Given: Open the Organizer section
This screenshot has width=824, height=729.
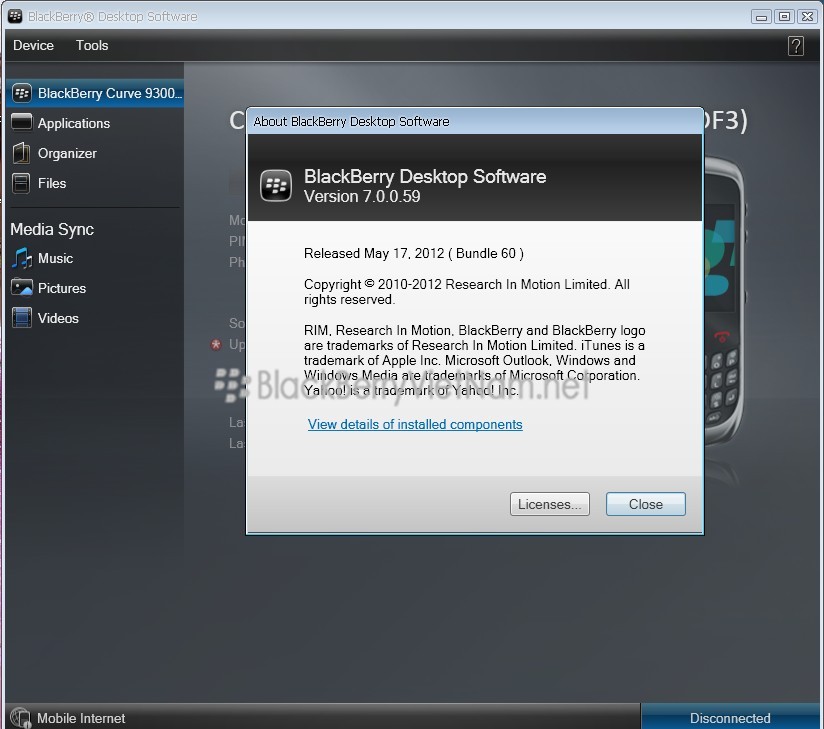Looking at the screenshot, I should [67, 153].
